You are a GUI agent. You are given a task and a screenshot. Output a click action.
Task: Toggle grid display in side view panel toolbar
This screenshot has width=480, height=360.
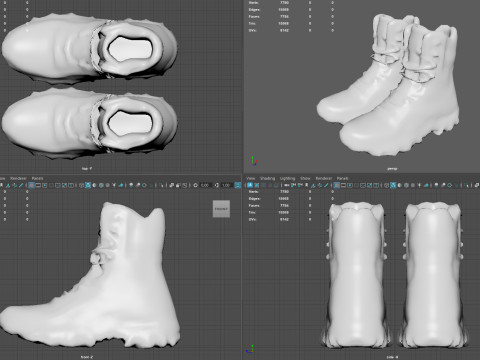click(337, 185)
